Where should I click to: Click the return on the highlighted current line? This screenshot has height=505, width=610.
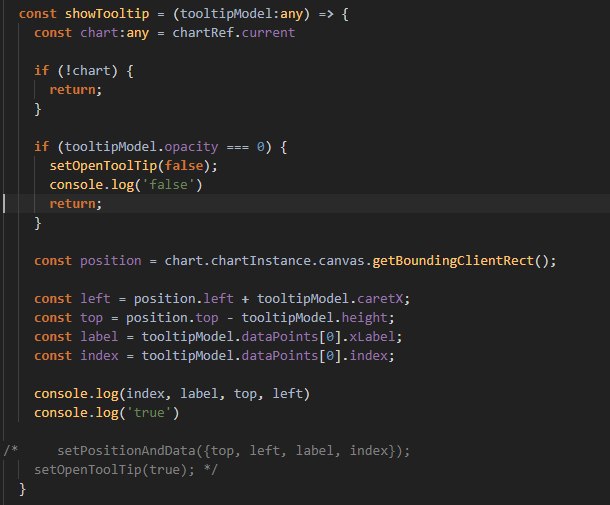point(75,204)
